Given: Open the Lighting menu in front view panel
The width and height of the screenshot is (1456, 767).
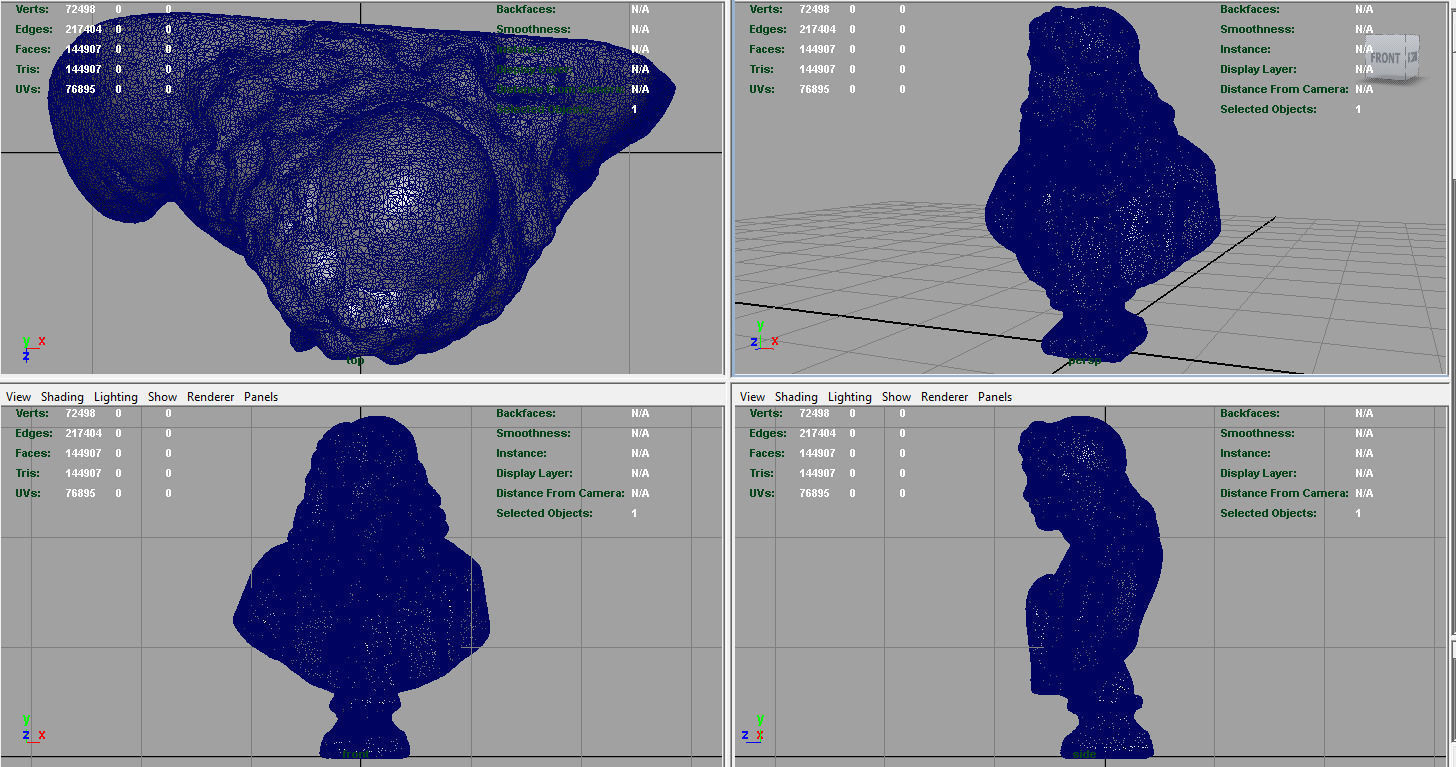Looking at the screenshot, I should (116, 397).
